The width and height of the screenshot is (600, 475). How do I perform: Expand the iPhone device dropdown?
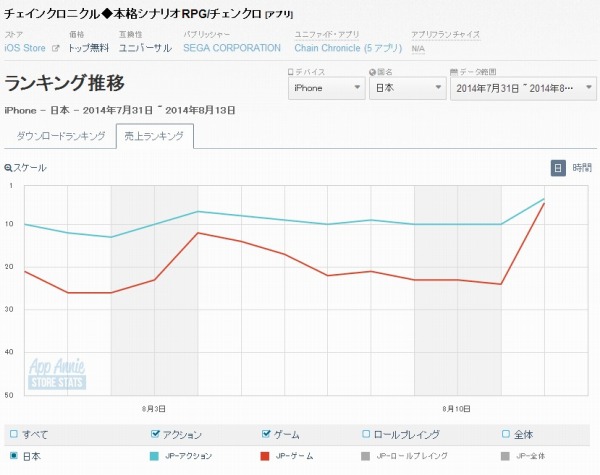click(x=327, y=88)
